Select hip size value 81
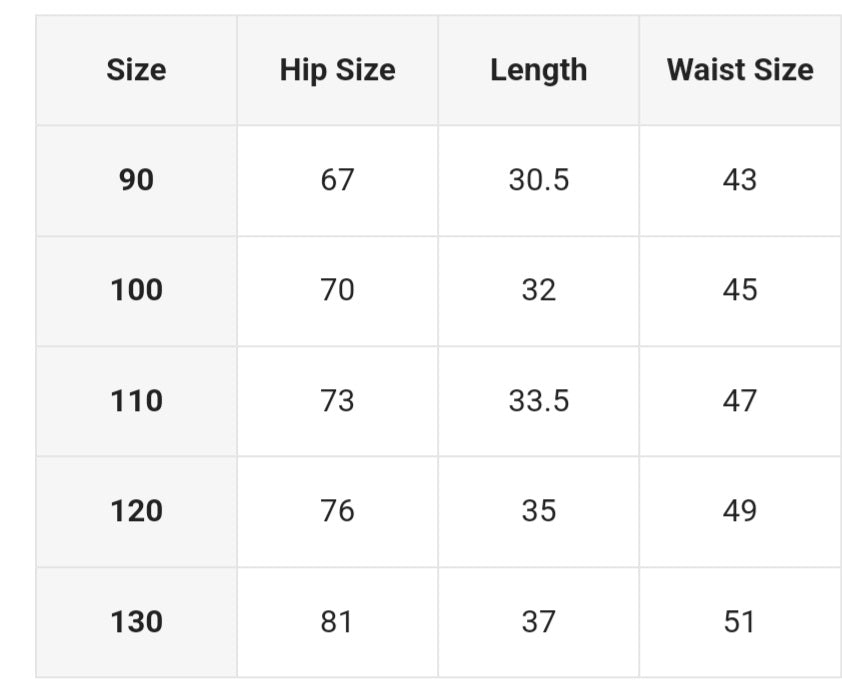Viewport: 842px width, 688px height. click(337, 622)
